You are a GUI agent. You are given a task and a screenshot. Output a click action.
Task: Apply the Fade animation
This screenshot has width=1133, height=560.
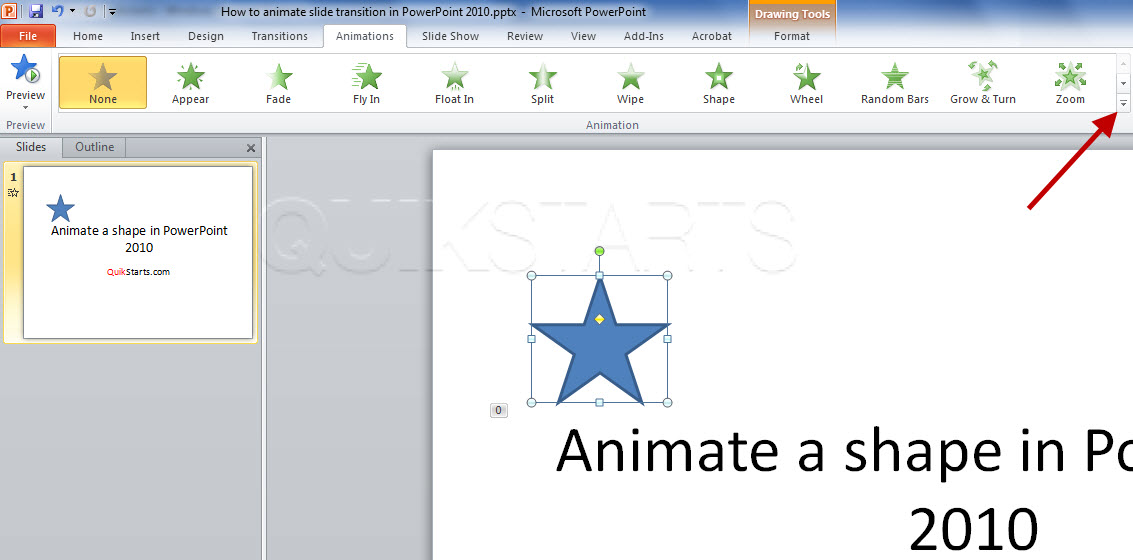pos(279,82)
